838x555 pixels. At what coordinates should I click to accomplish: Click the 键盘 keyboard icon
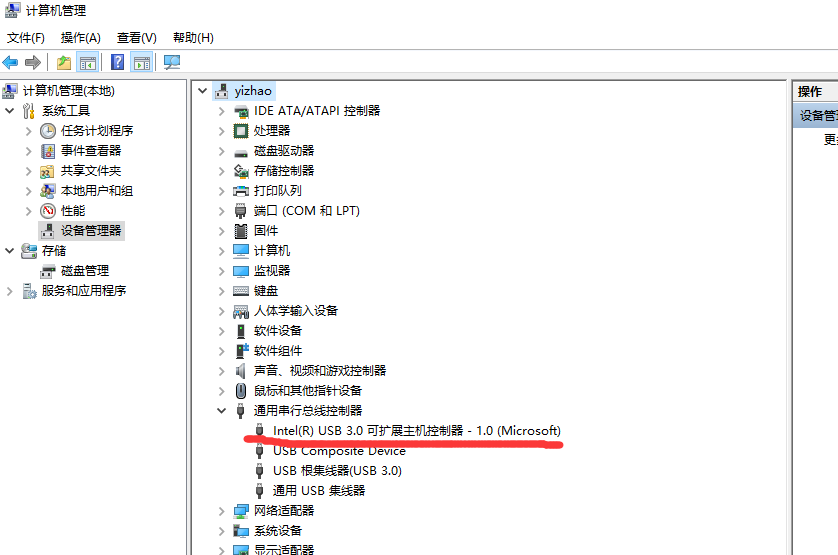coord(241,291)
